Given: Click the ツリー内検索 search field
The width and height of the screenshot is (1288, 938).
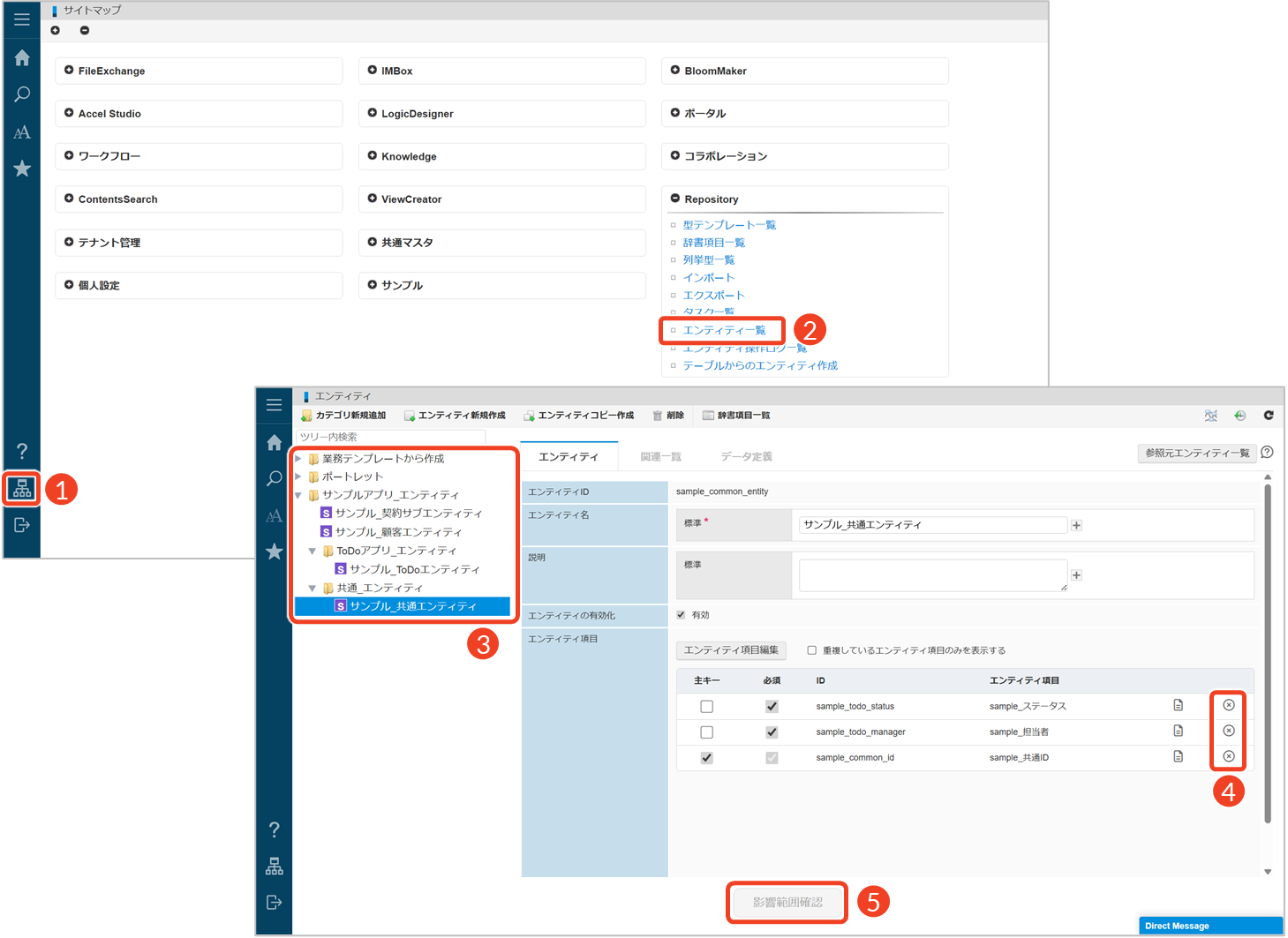Looking at the screenshot, I should pyautogui.click(x=391, y=437).
